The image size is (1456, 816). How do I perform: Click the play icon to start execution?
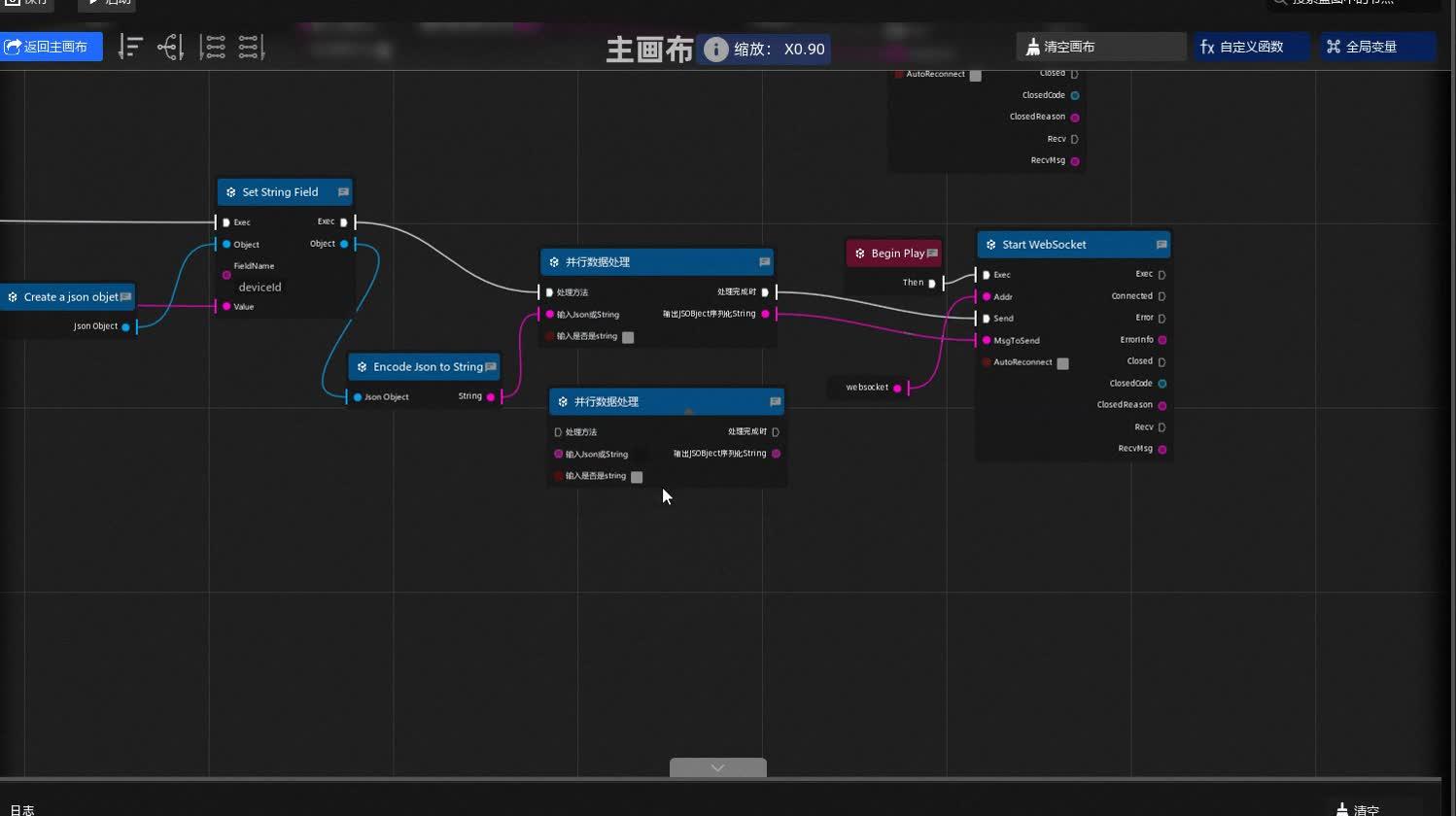coord(93,2)
